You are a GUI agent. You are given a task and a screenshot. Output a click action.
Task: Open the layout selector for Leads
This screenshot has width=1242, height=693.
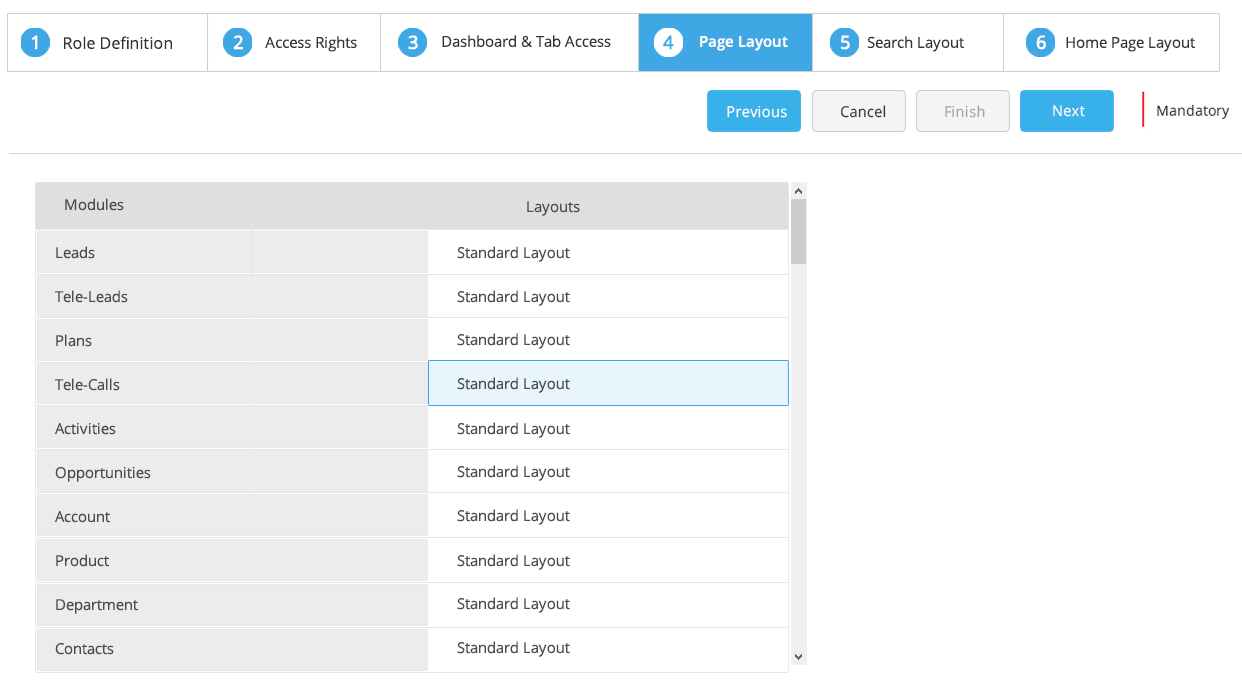(608, 252)
